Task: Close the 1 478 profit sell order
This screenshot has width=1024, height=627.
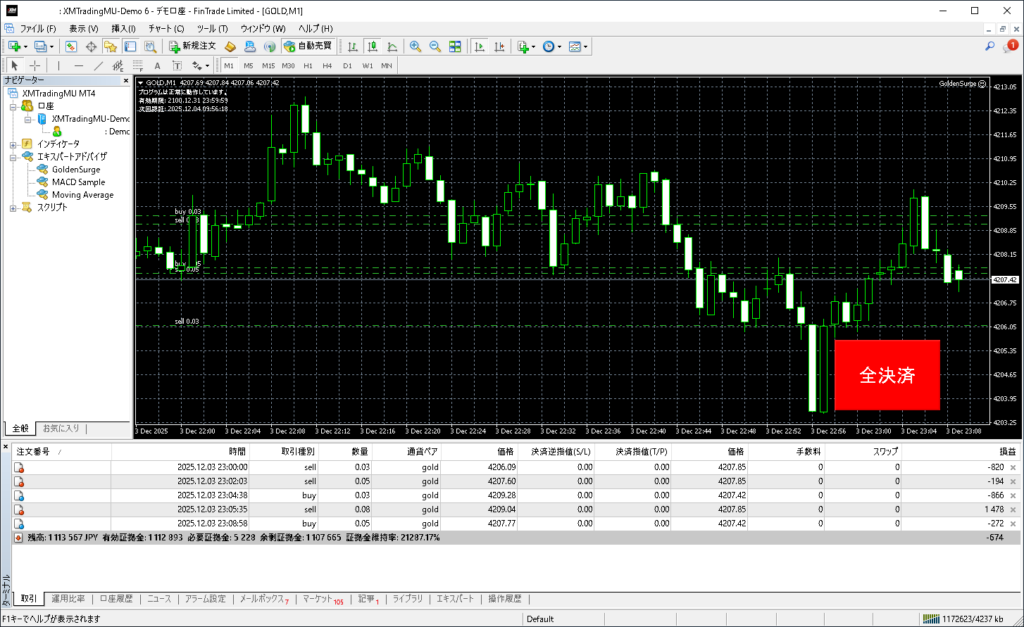Action: click(1013, 509)
